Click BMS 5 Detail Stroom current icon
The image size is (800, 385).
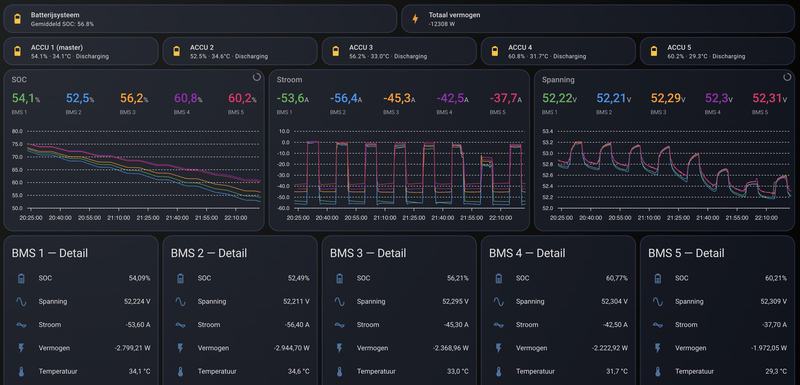658,325
